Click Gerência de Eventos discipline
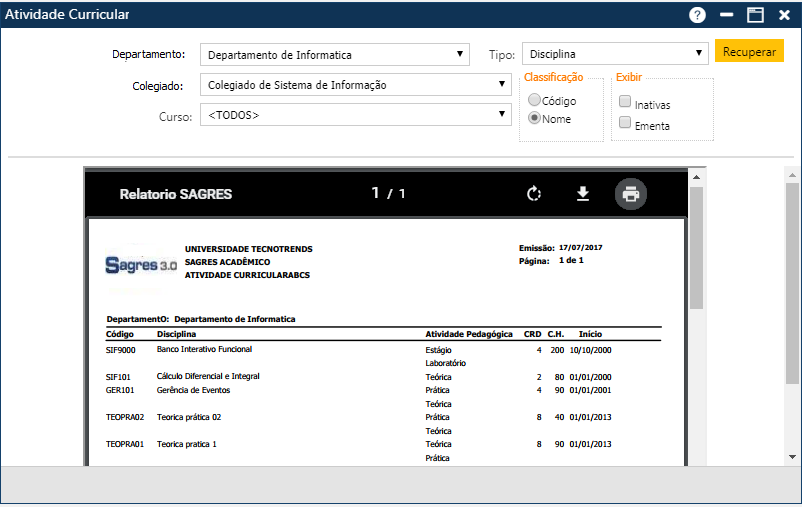This screenshot has width=802, height=507. [x=193, y=390]
